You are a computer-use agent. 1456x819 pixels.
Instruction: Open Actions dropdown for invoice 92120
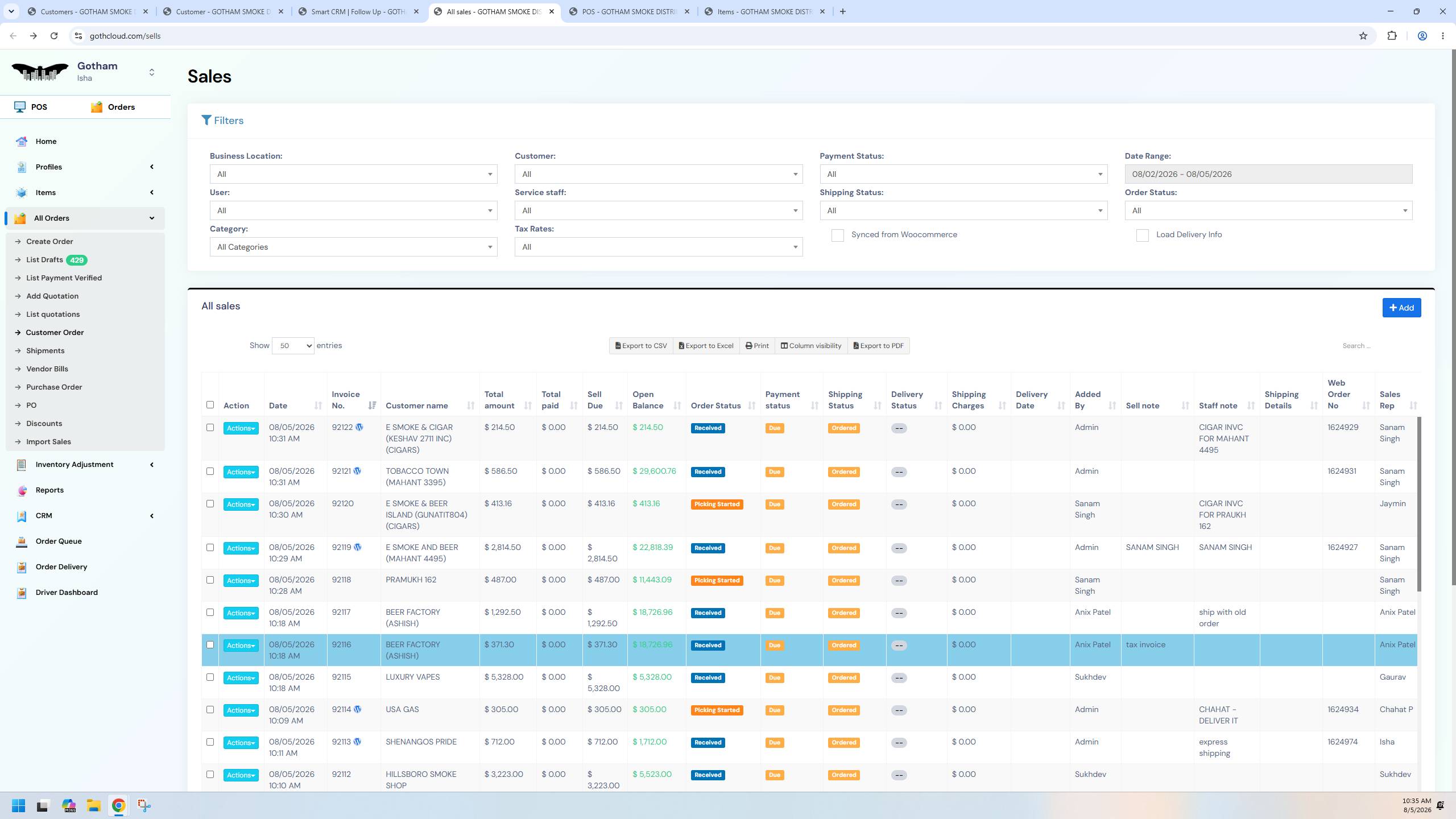pyautogui.click(x=241, y=504)
